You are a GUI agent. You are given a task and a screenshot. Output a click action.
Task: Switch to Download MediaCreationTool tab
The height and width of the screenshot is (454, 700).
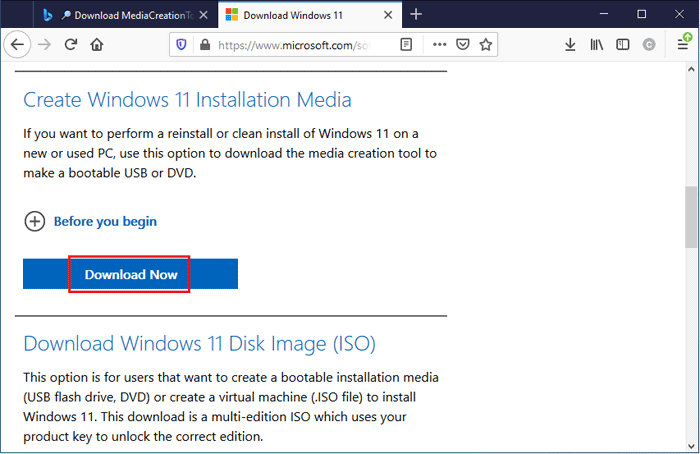(x=125, y=15)
